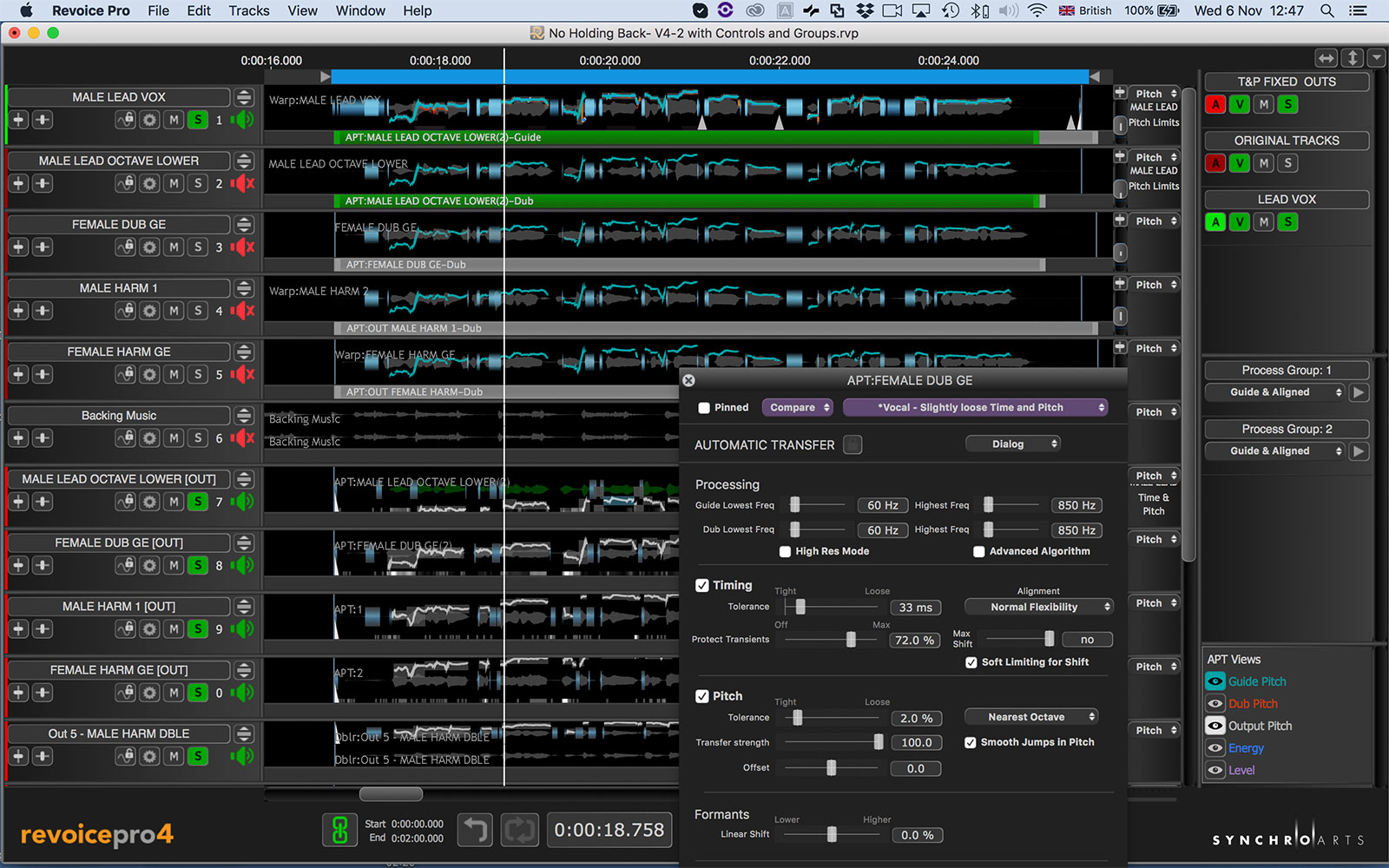Open Pitch view dropdown for MALE HARM 1 track
The image size is (1389, 868).
coord(1155,285)
